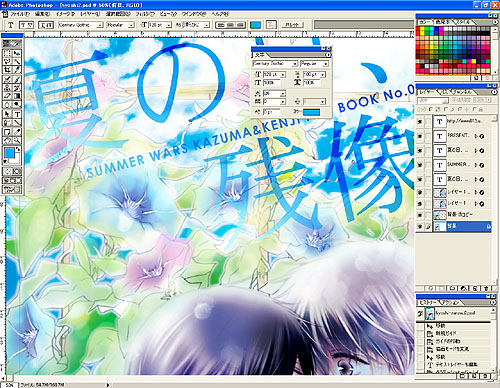Click the warp text icon in options bar

point(272,25)
